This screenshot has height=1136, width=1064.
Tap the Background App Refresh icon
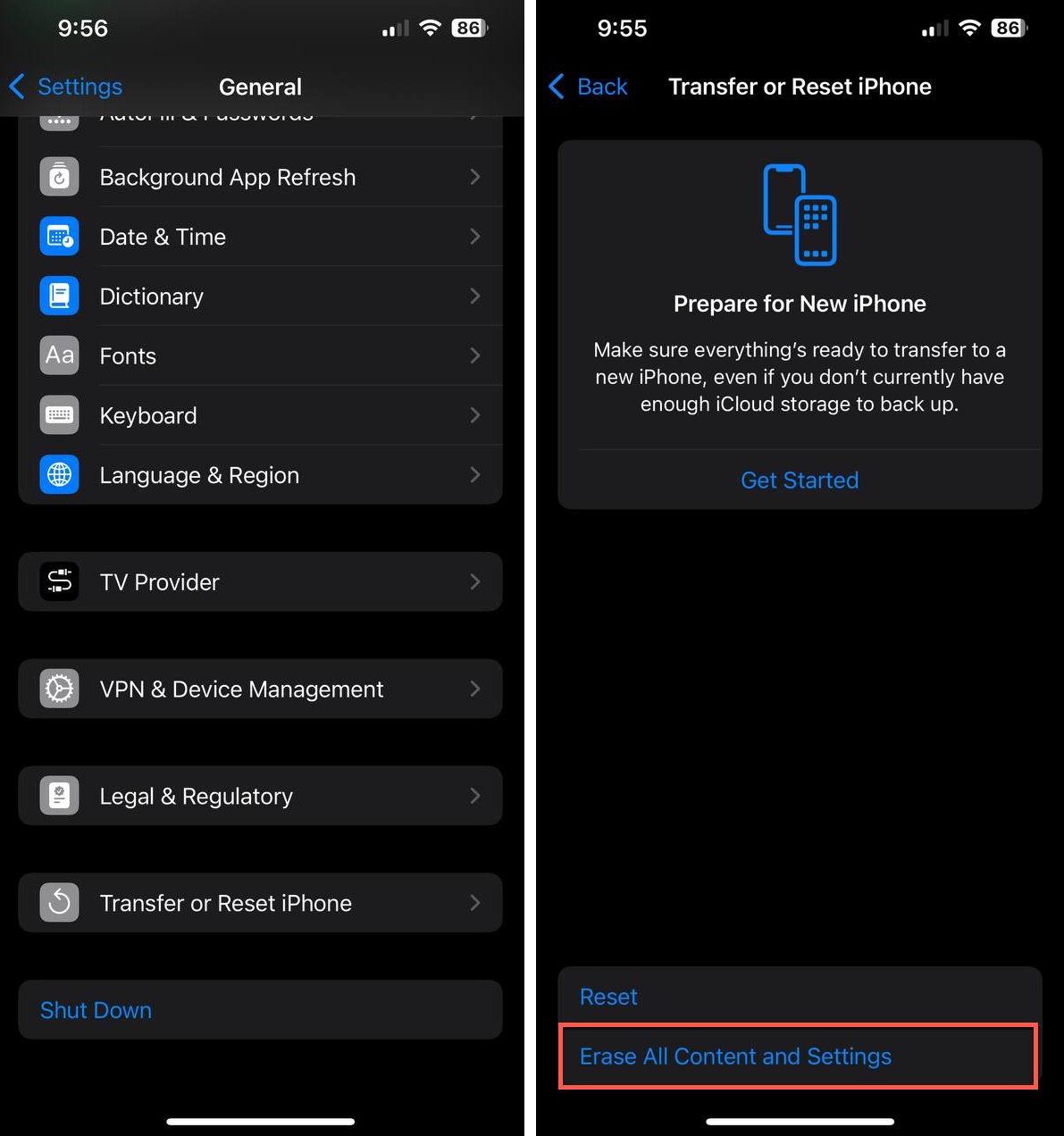[x=60, y=177]
